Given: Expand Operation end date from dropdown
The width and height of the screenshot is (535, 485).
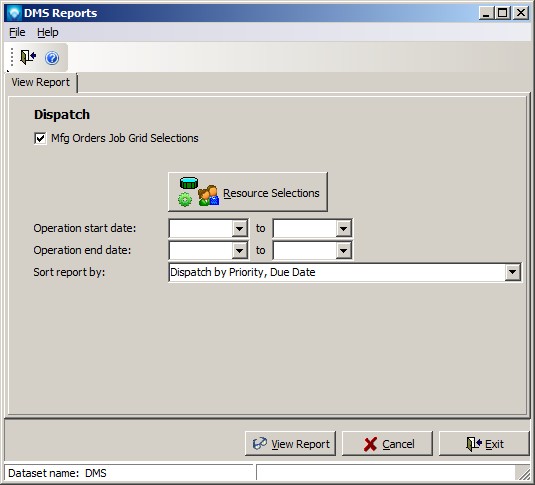Looking at the screenshot, I should point(240,251).
